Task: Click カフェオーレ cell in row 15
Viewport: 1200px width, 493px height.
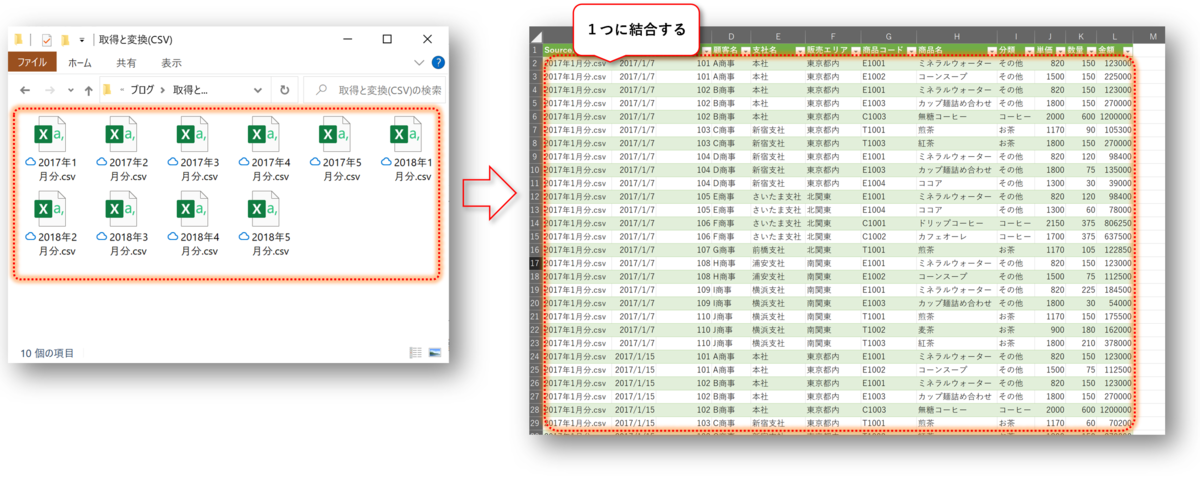Action: [958, 236]
